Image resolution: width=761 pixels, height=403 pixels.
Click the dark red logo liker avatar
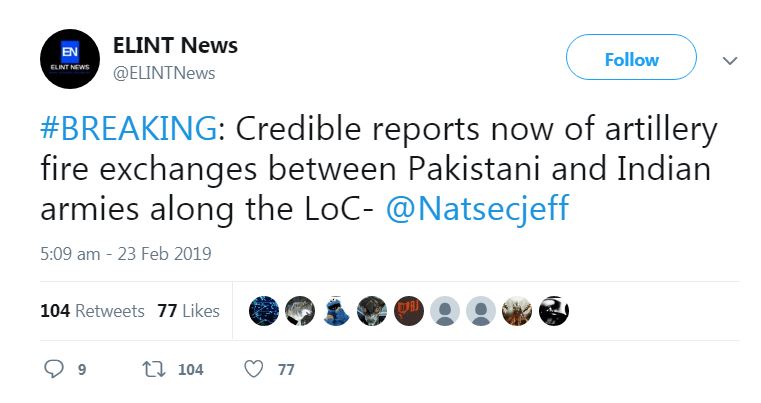click(408, 311)
